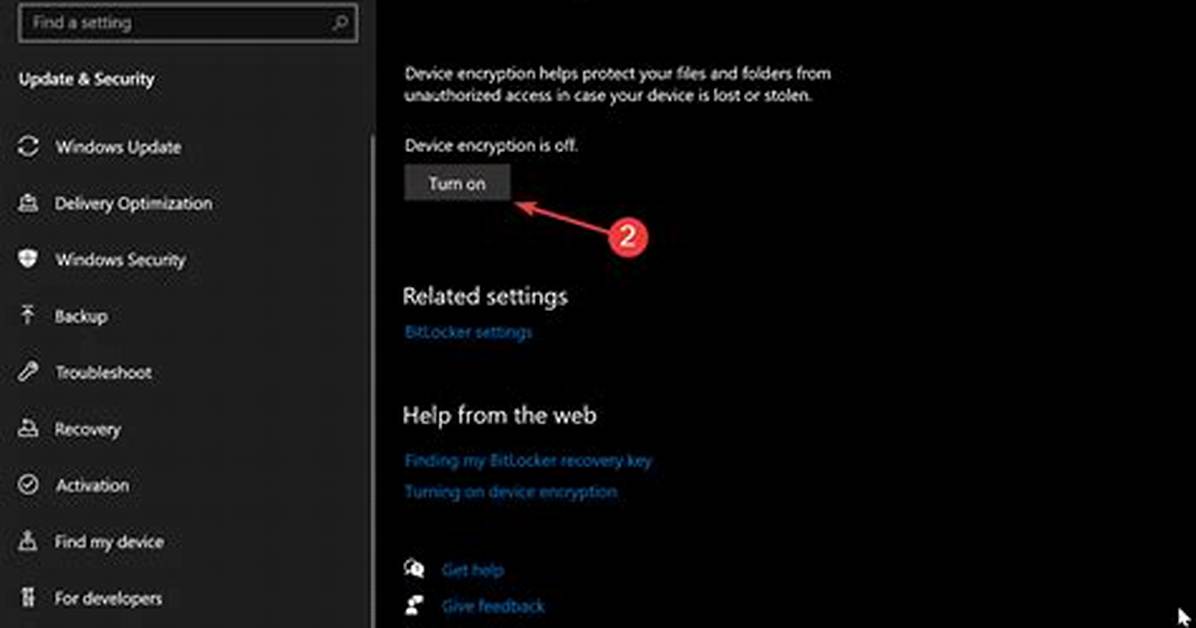Click the Related settings heading

pyautogui.click(x=485, y=296)
